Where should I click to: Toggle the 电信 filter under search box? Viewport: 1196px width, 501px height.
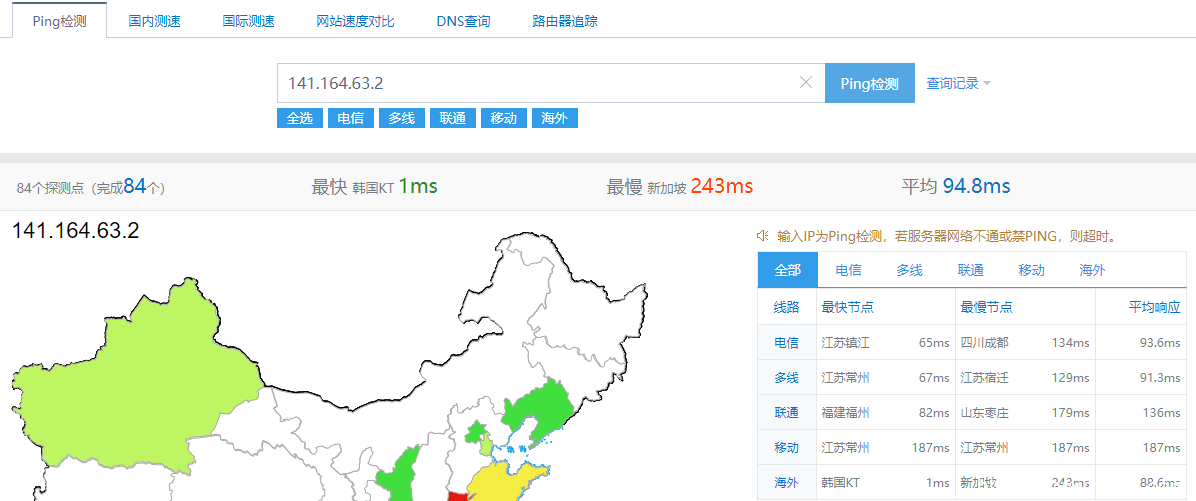click(350, 118)
